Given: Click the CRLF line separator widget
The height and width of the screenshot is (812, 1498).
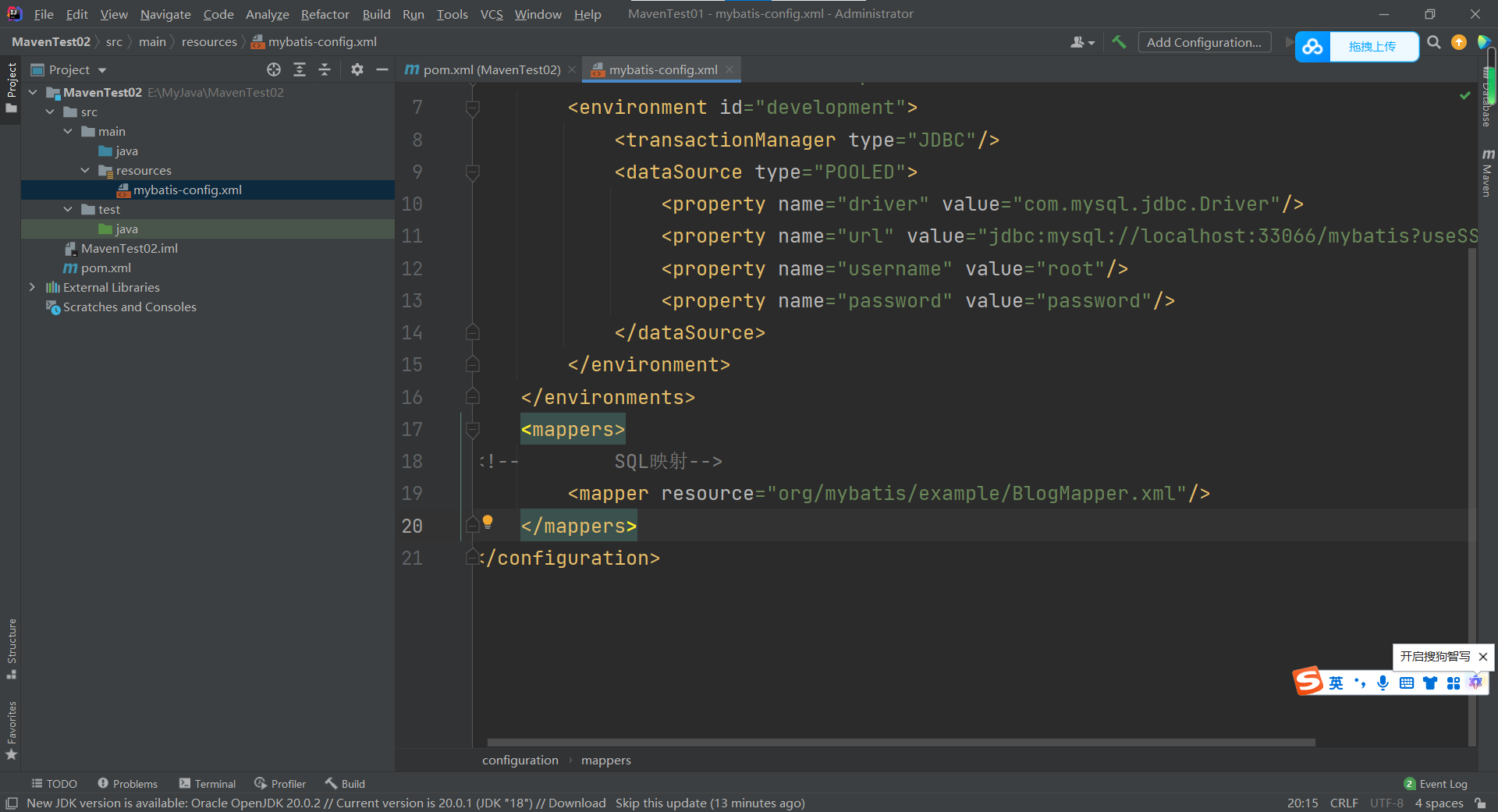Looking at the screenshot, I should (1344, 803).
